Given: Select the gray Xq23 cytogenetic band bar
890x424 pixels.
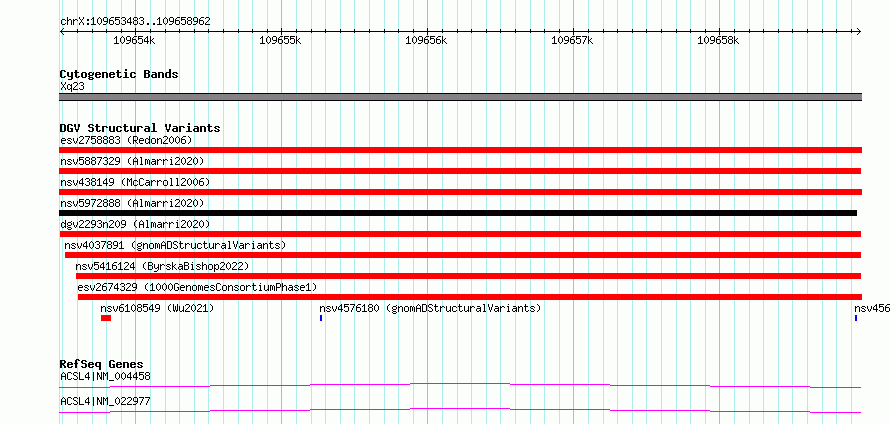Looking at the screenshot, I should 460,97.
